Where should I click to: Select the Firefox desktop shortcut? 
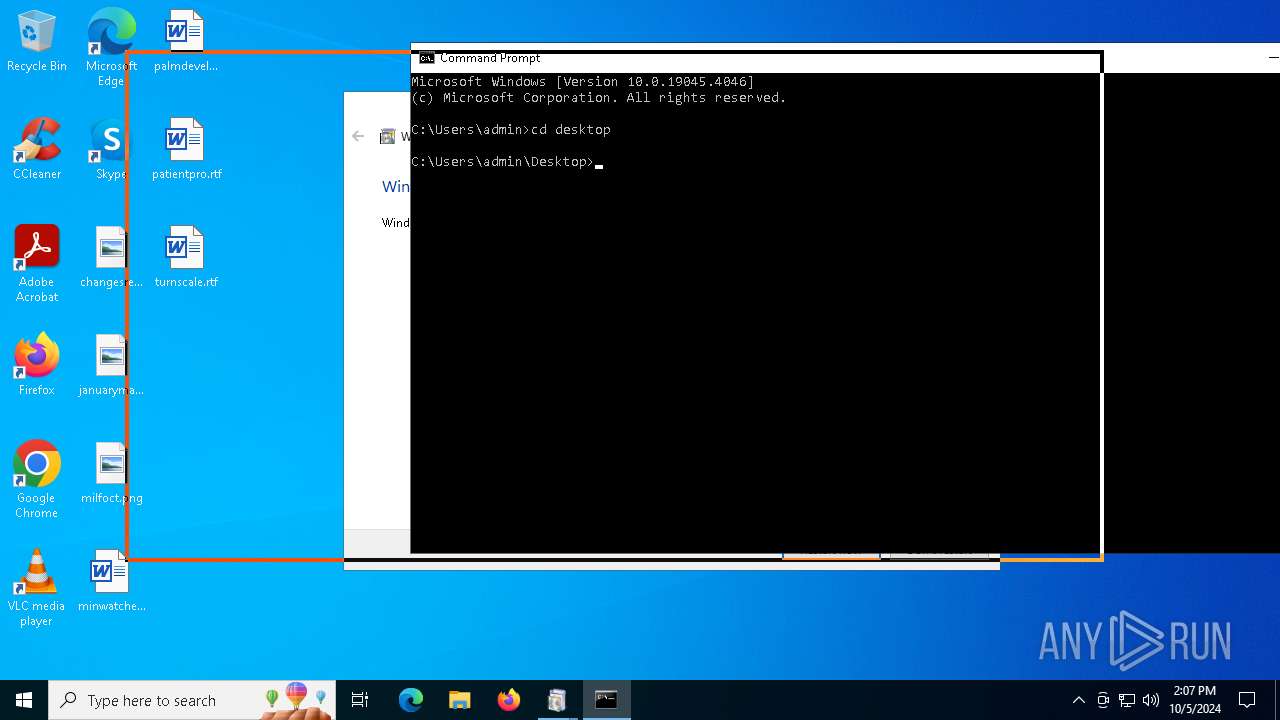[37, 365]
